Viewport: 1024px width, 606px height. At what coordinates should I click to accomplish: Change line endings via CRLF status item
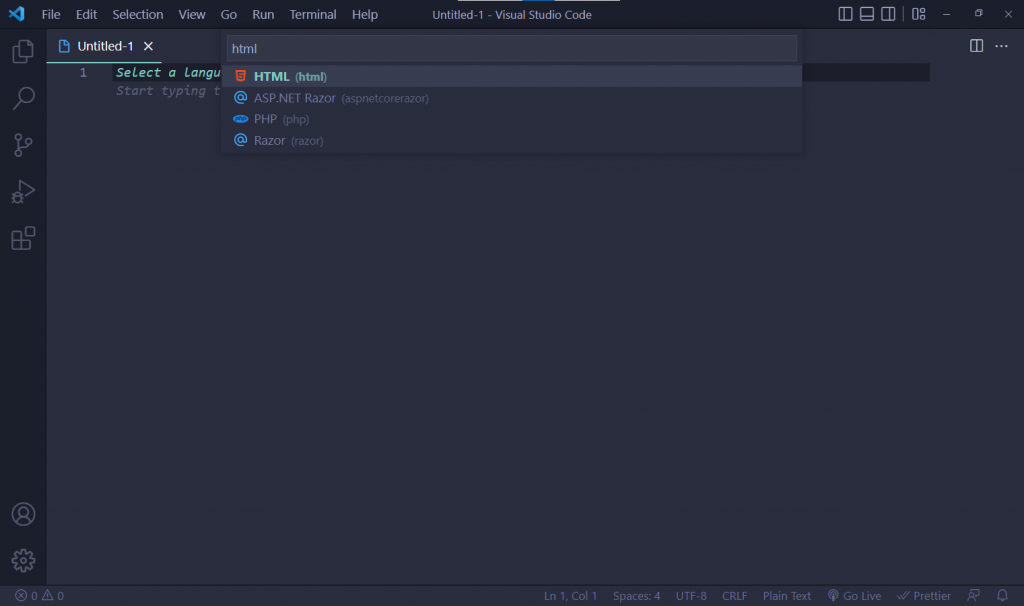pyautogui.click(x=734, y=596)
